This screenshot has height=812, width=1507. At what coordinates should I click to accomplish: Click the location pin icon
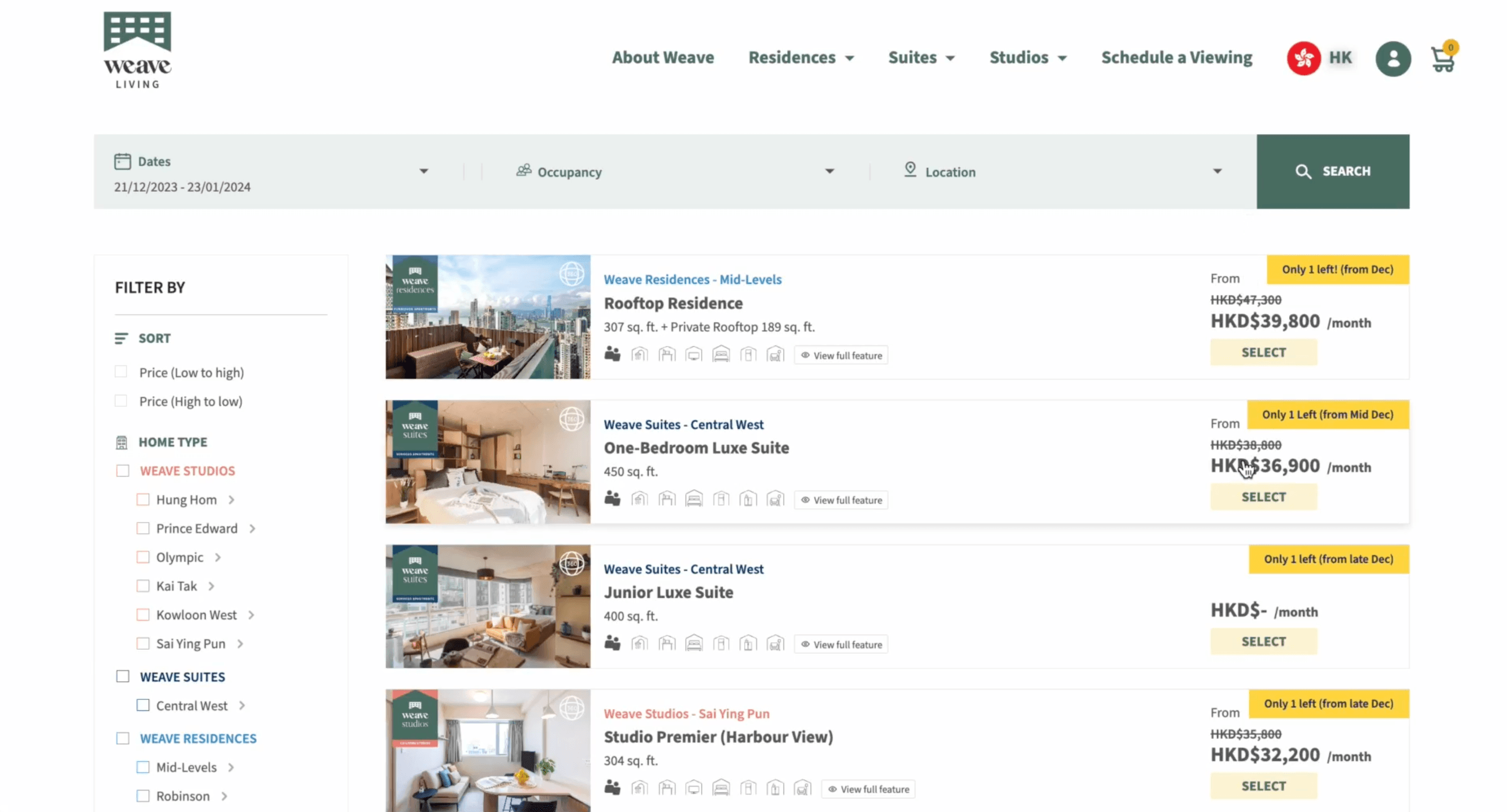point(910,170)
